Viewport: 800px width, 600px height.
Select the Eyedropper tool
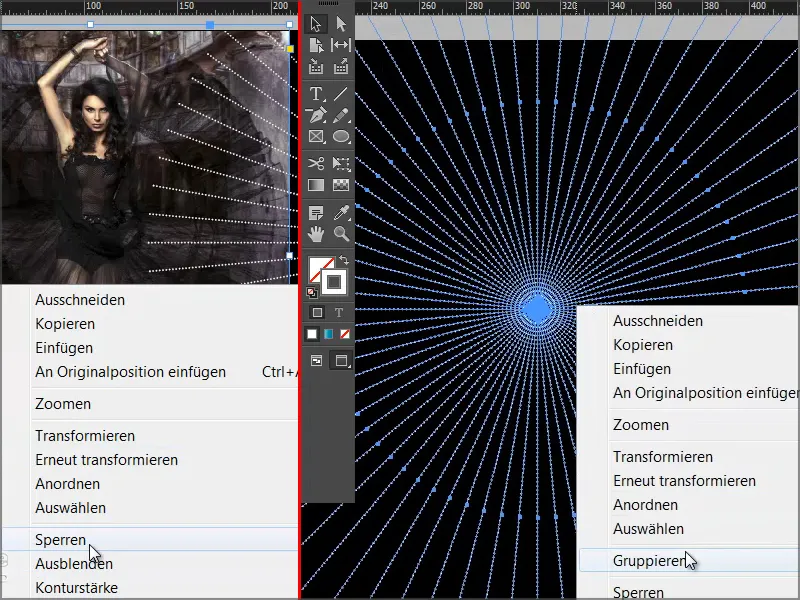(341, 212)
